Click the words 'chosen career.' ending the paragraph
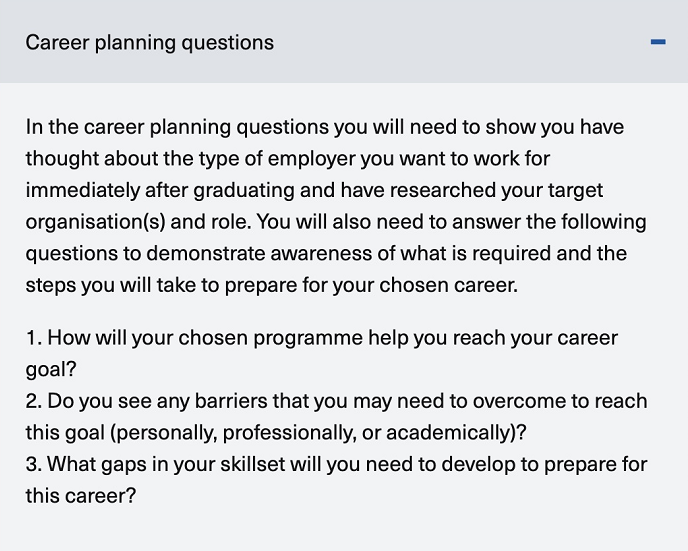 click(x=448, y=285)
